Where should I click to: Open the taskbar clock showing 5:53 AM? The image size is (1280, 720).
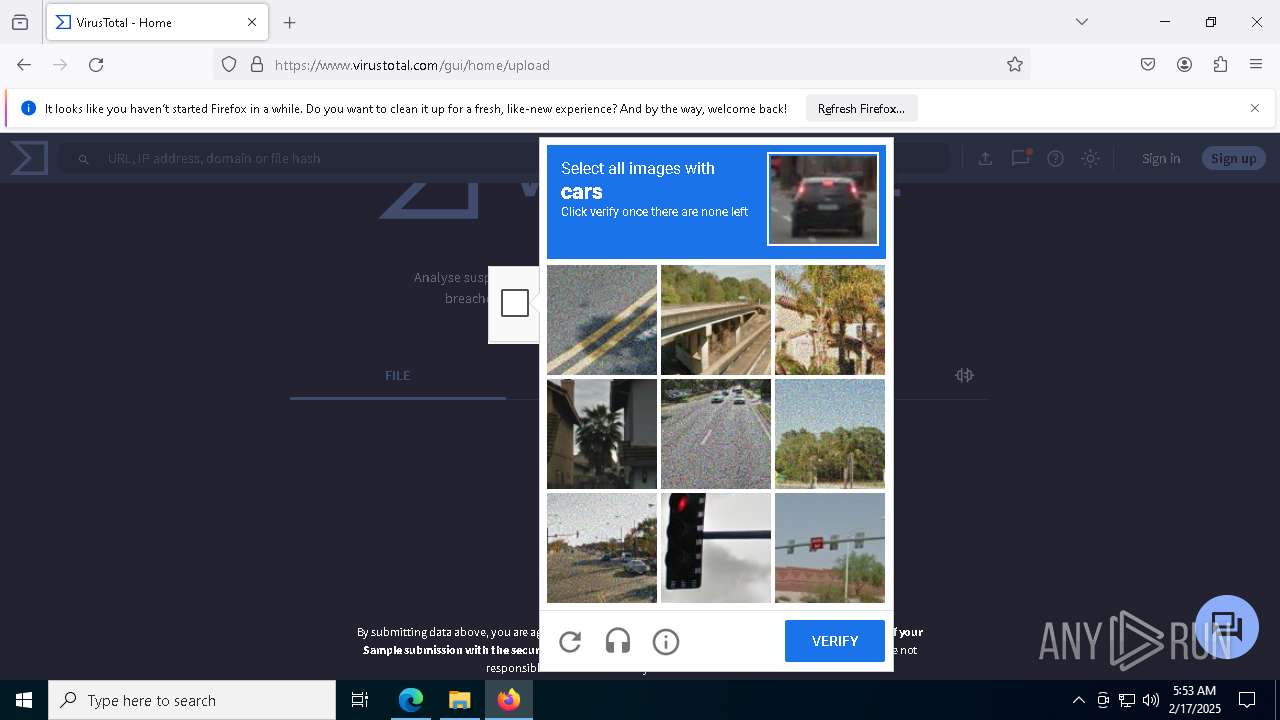(1194, 700)
